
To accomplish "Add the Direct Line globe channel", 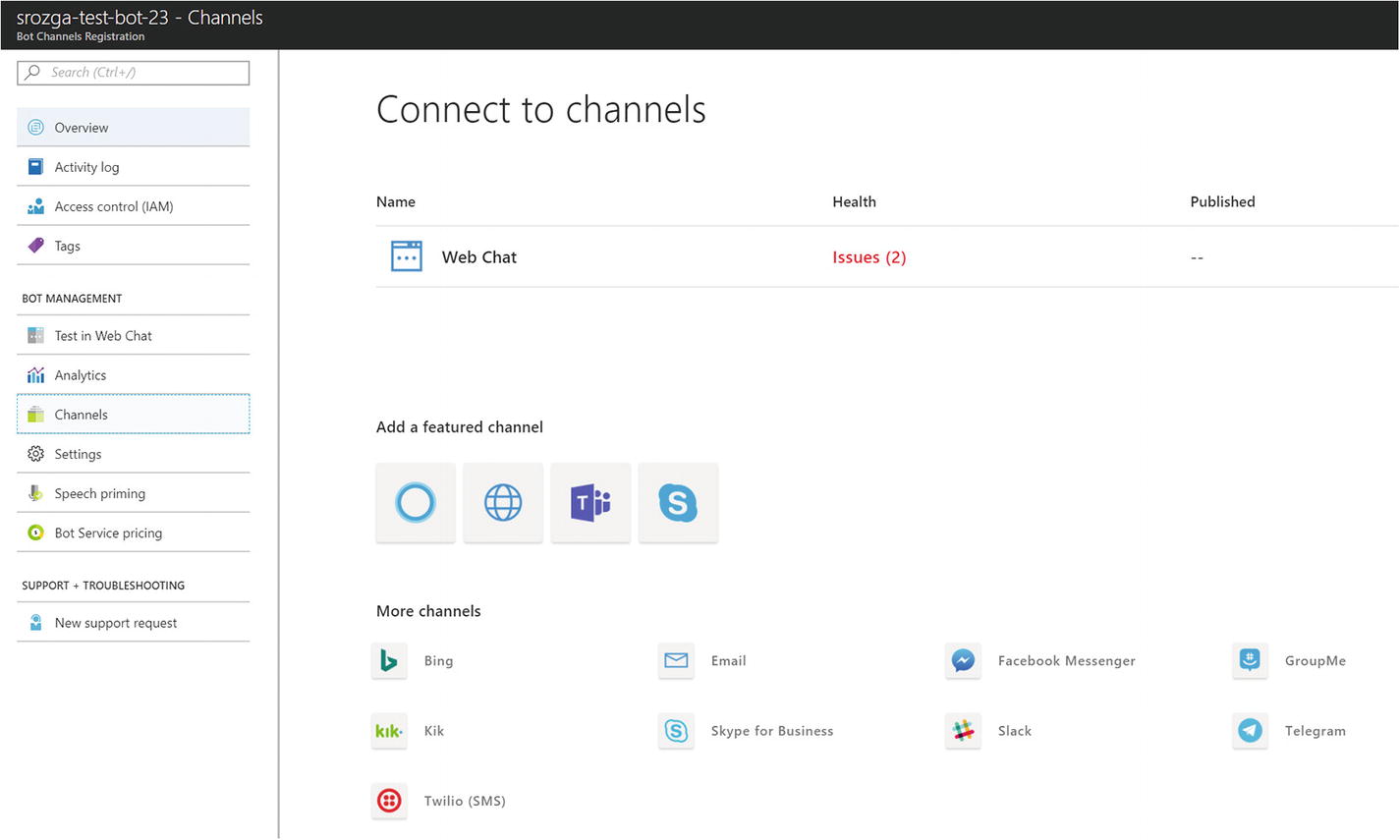I will point(503,503).
